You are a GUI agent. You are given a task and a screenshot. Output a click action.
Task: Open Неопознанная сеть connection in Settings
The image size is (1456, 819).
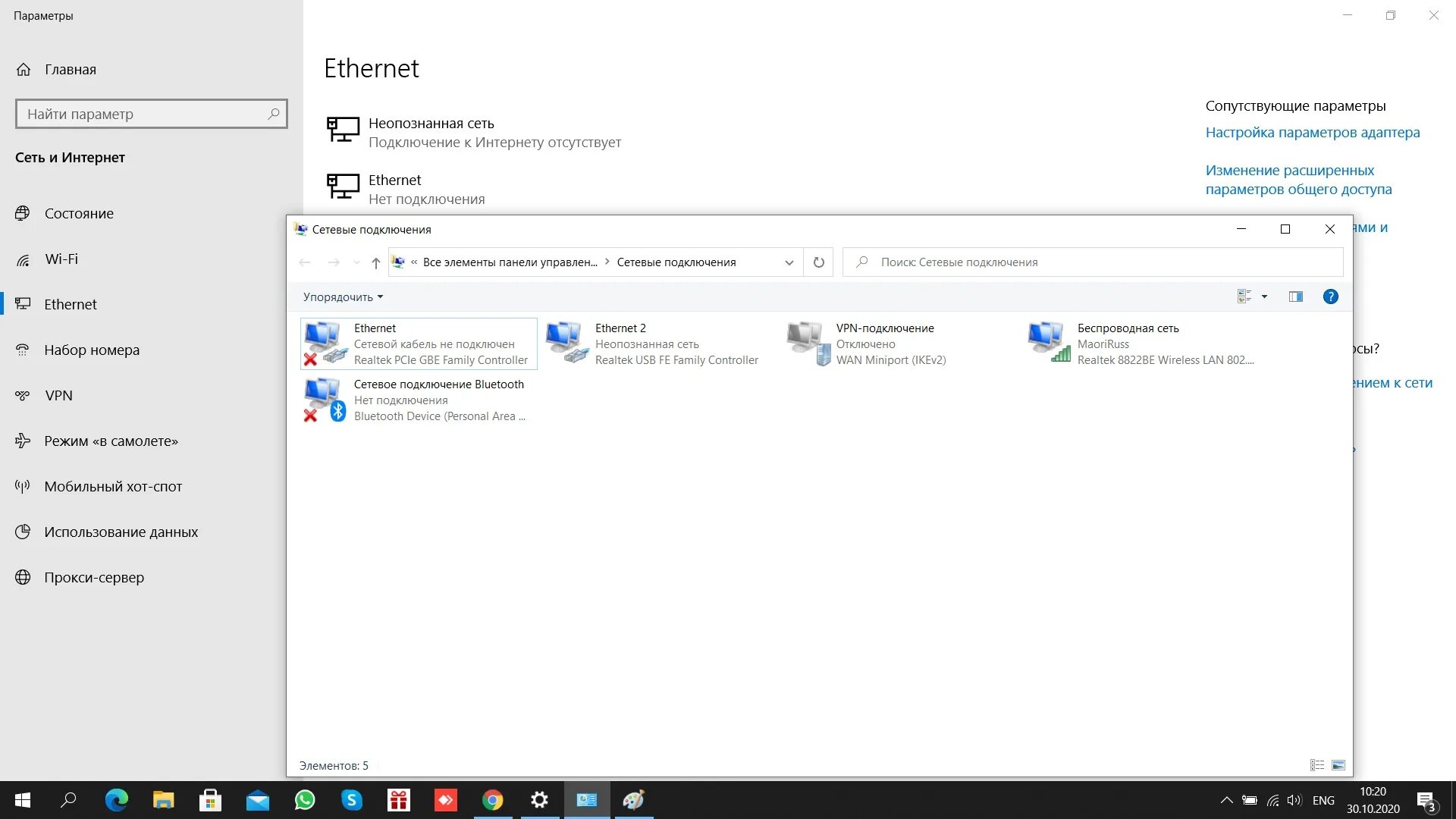[474, 133]
